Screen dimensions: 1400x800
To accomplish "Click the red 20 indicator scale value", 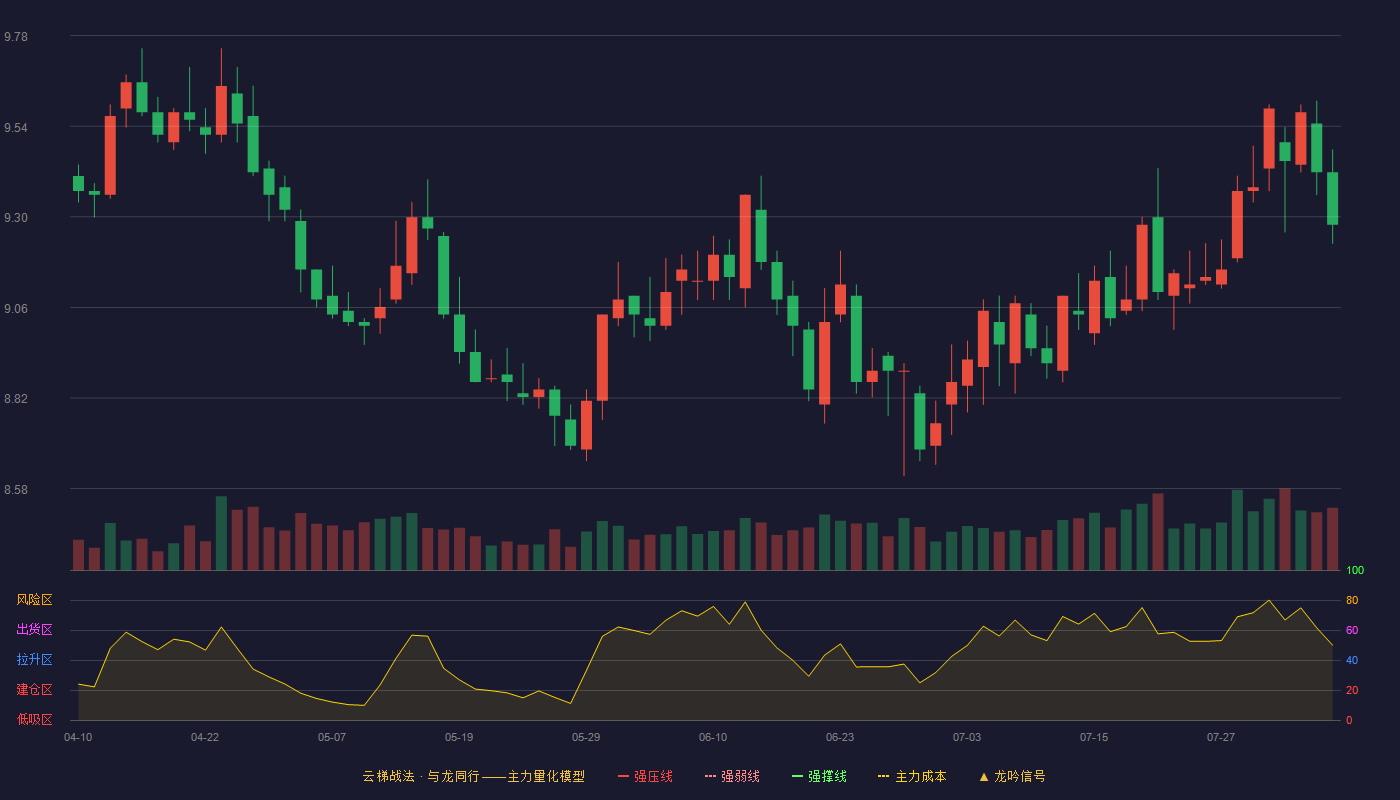I will point(1352,690).
